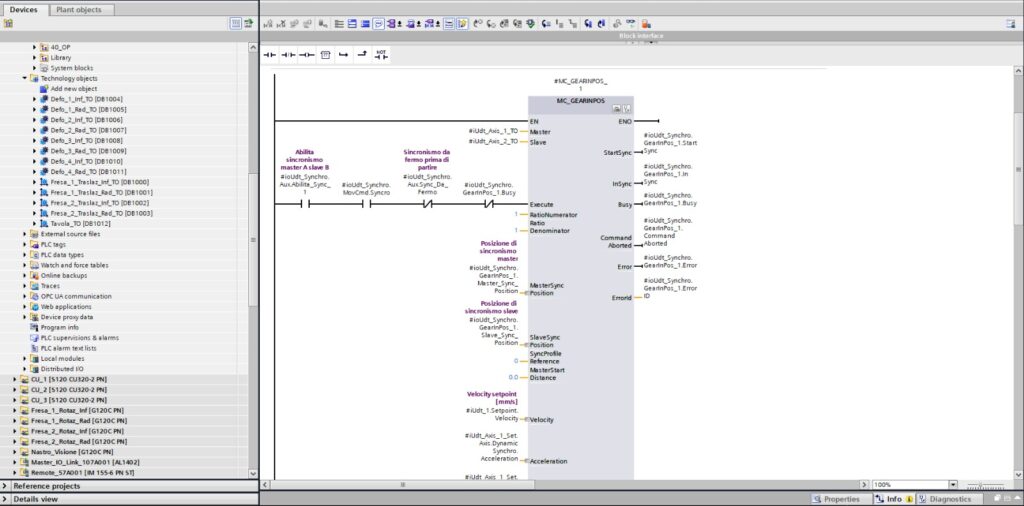The height and width of the screenshot is (506, 1024).
Task: Open the Properties tab
Action: pyautogui.click(x=841, y=499)
